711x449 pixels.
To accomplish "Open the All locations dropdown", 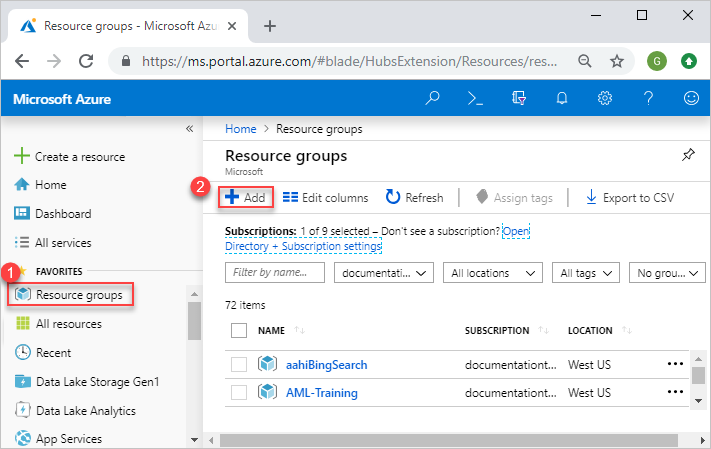I will tap(492, 272).
